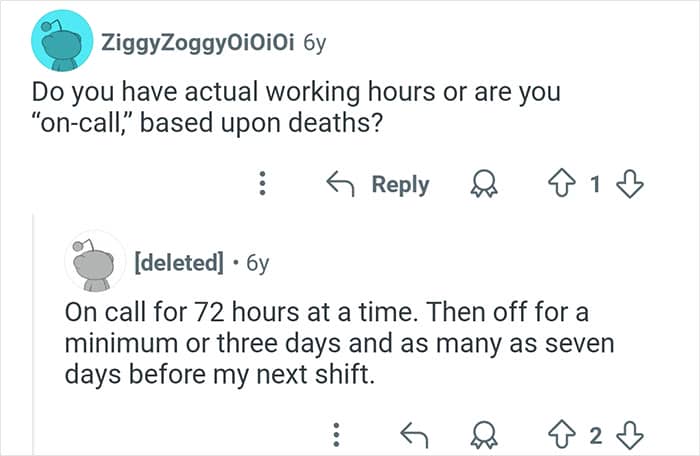This screenshot has height=456, width=700.
Task: Click the vote count on deleted reply
Action: pyautogui.click(x=598, y=434)
